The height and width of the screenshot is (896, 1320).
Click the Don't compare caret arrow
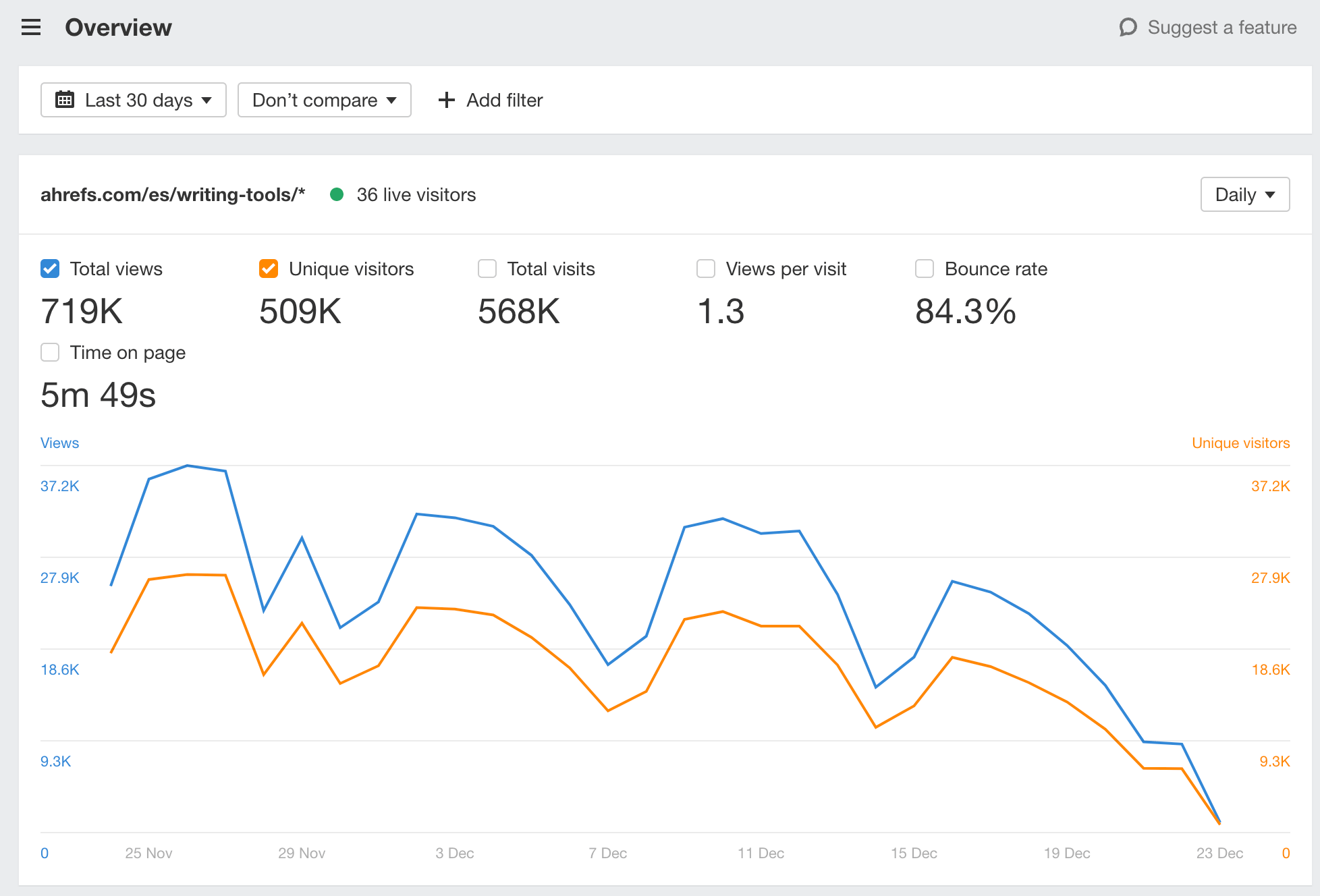(x=391, y=100)
